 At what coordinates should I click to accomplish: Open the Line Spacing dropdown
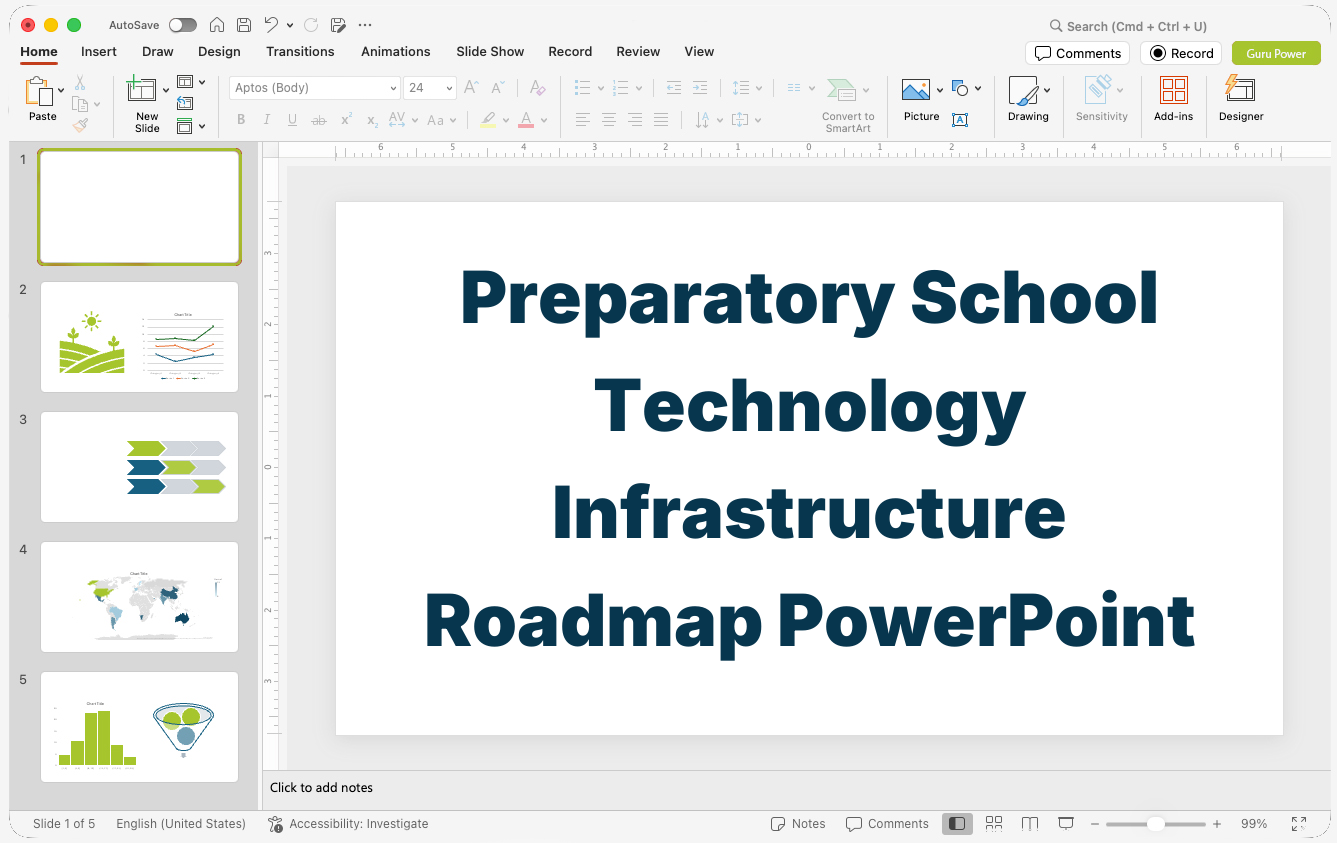point(747,88)
